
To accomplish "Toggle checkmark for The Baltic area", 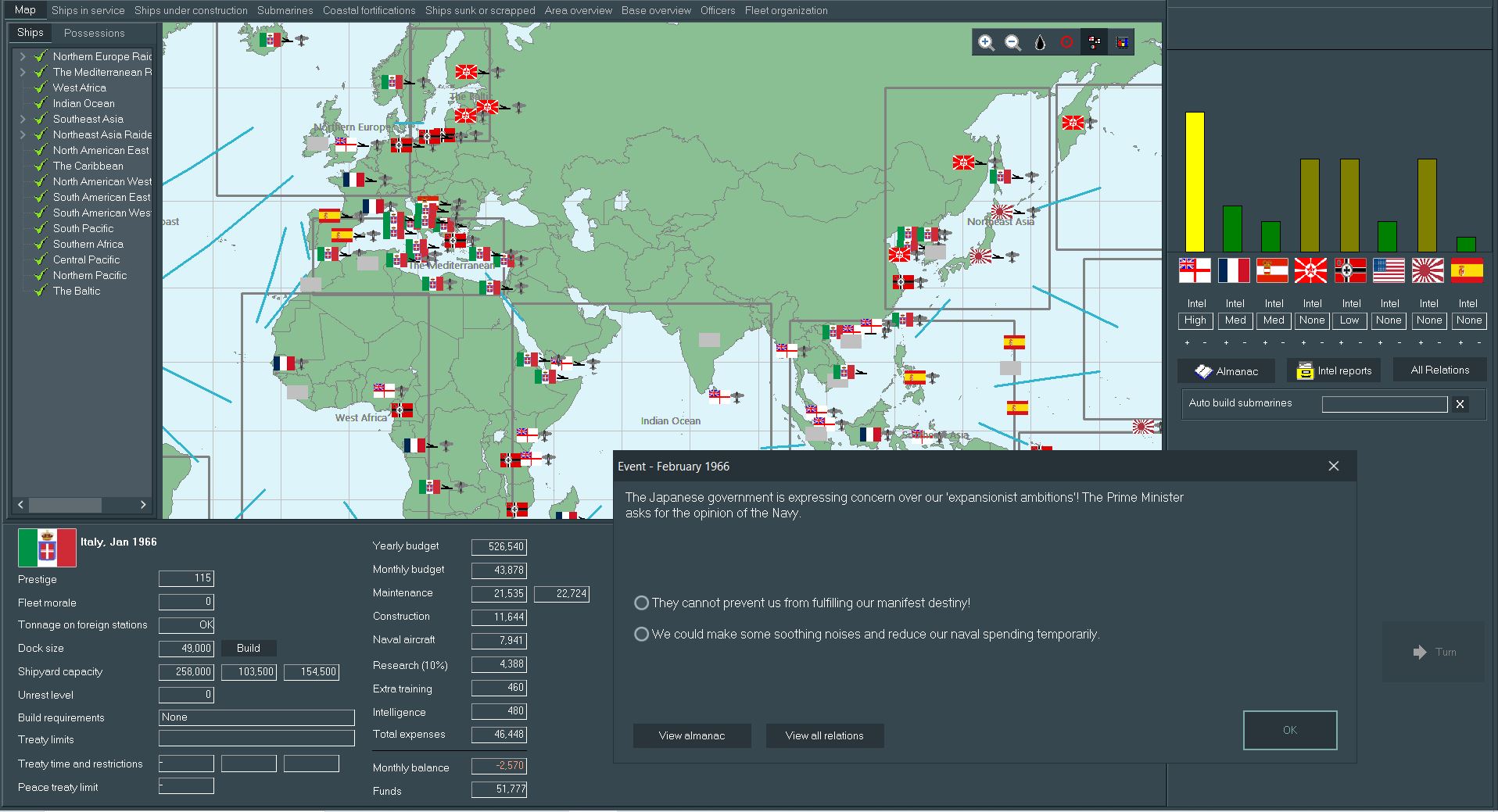I will click(41, 291).
